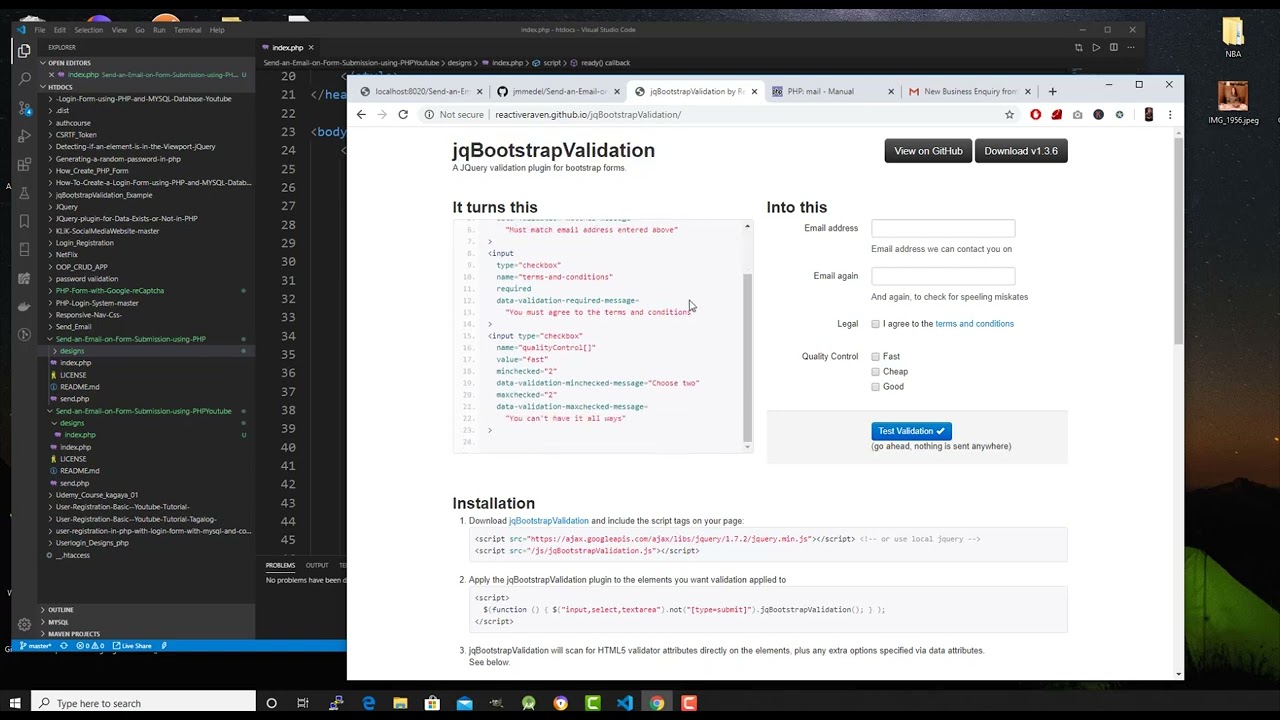Switch to the PROBLEMS panel tab in VS Code

click(280, 566)
